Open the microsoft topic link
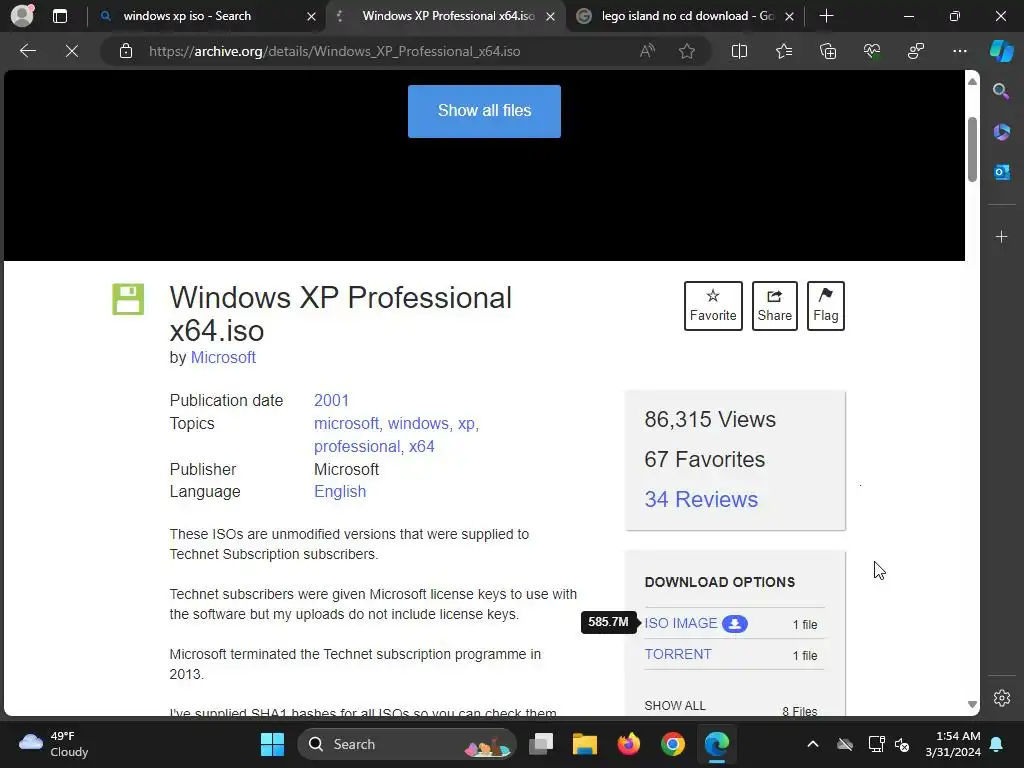This screenshot has height=768, width=1024. point(346,423)
